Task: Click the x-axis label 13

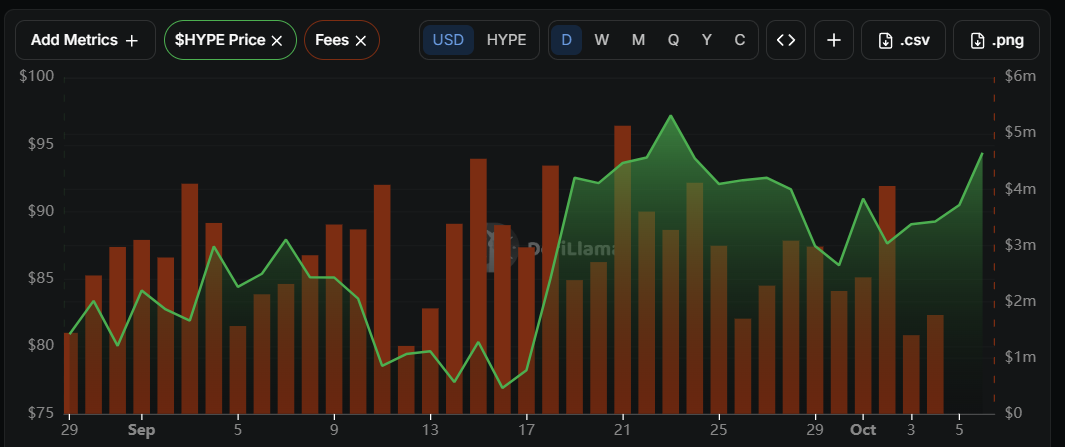Action: tap(430, 430)
